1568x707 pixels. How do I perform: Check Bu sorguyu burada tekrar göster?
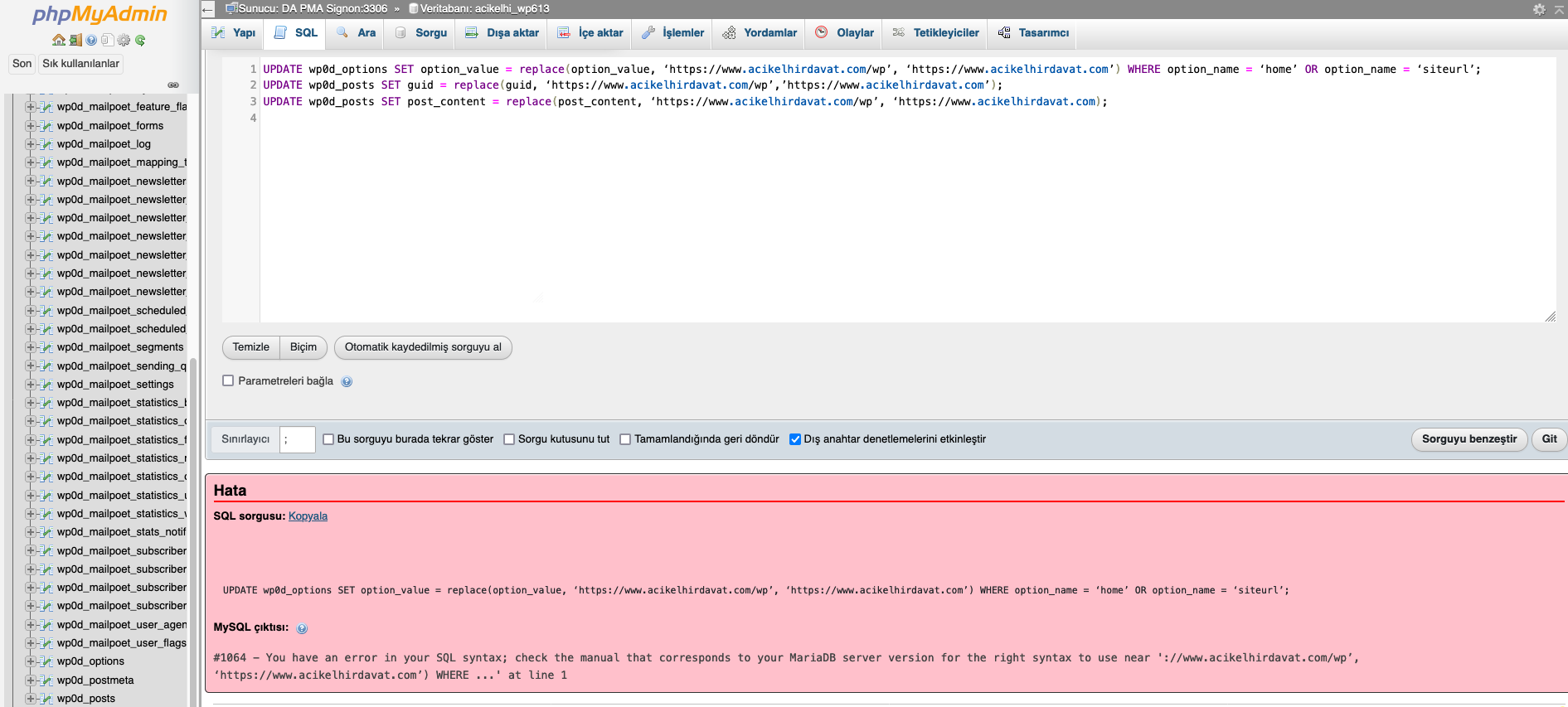tap(328, 439)
